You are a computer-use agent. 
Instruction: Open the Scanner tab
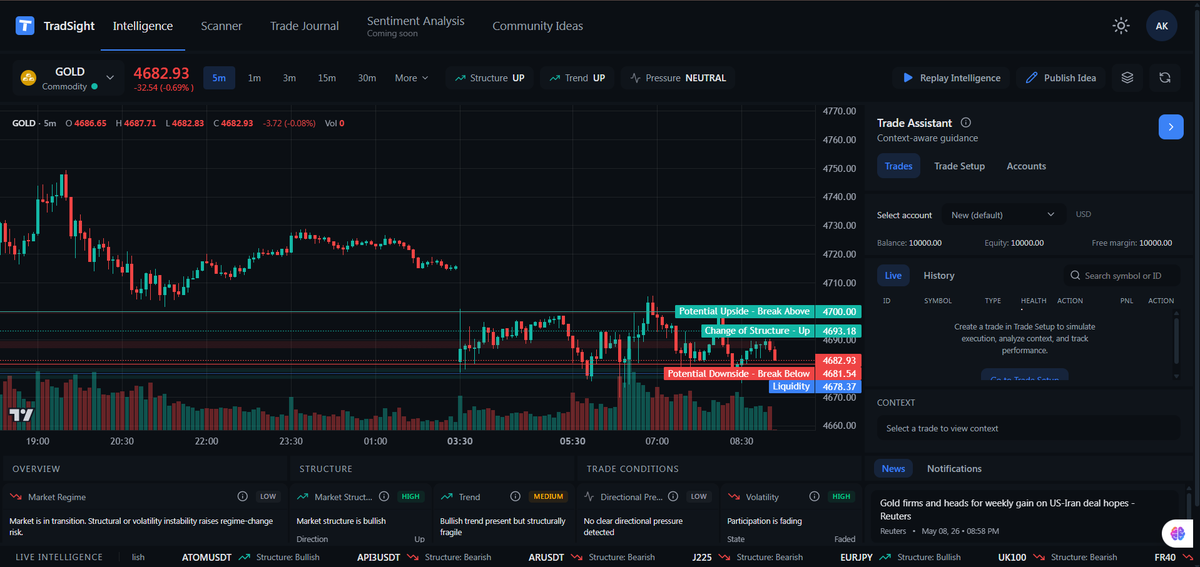(221, 26)
